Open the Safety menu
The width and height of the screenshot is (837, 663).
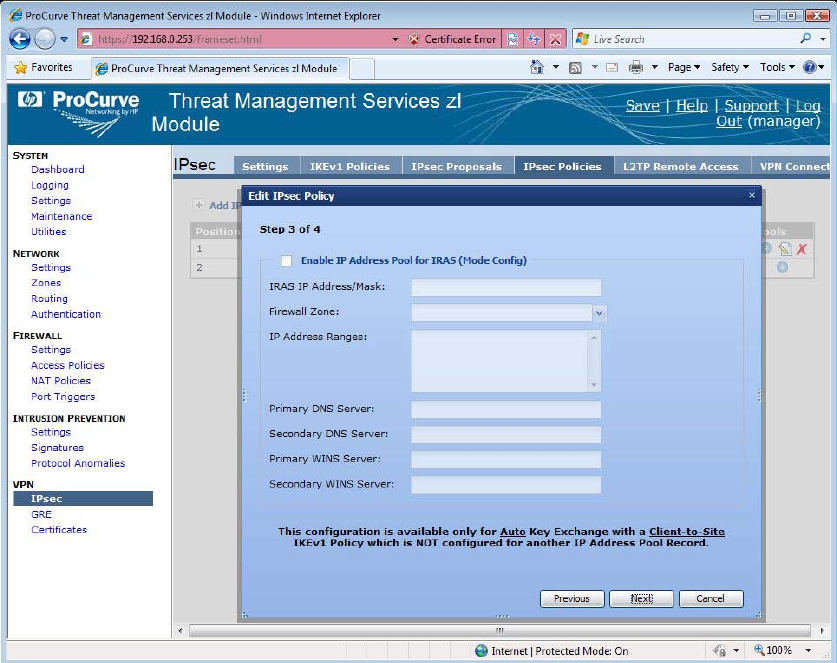(730, 67)
